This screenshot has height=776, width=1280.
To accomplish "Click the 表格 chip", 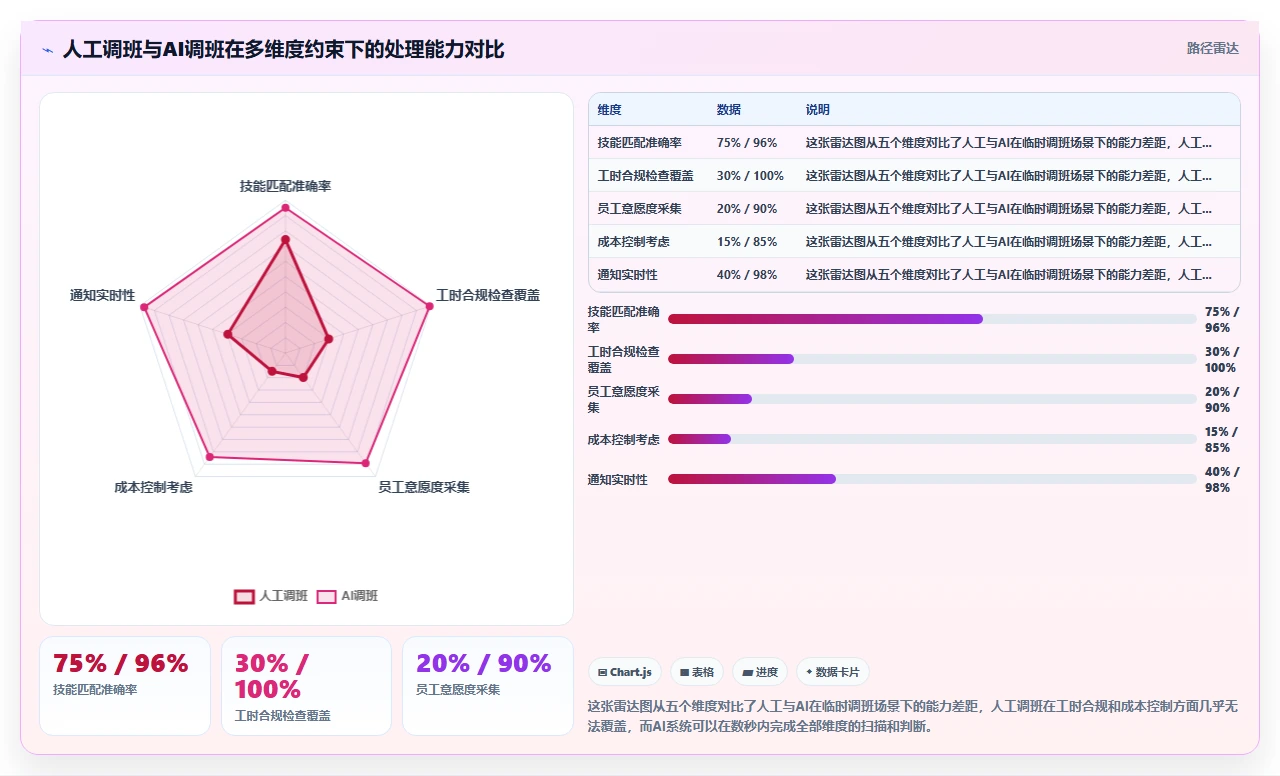I will [697, 672].
